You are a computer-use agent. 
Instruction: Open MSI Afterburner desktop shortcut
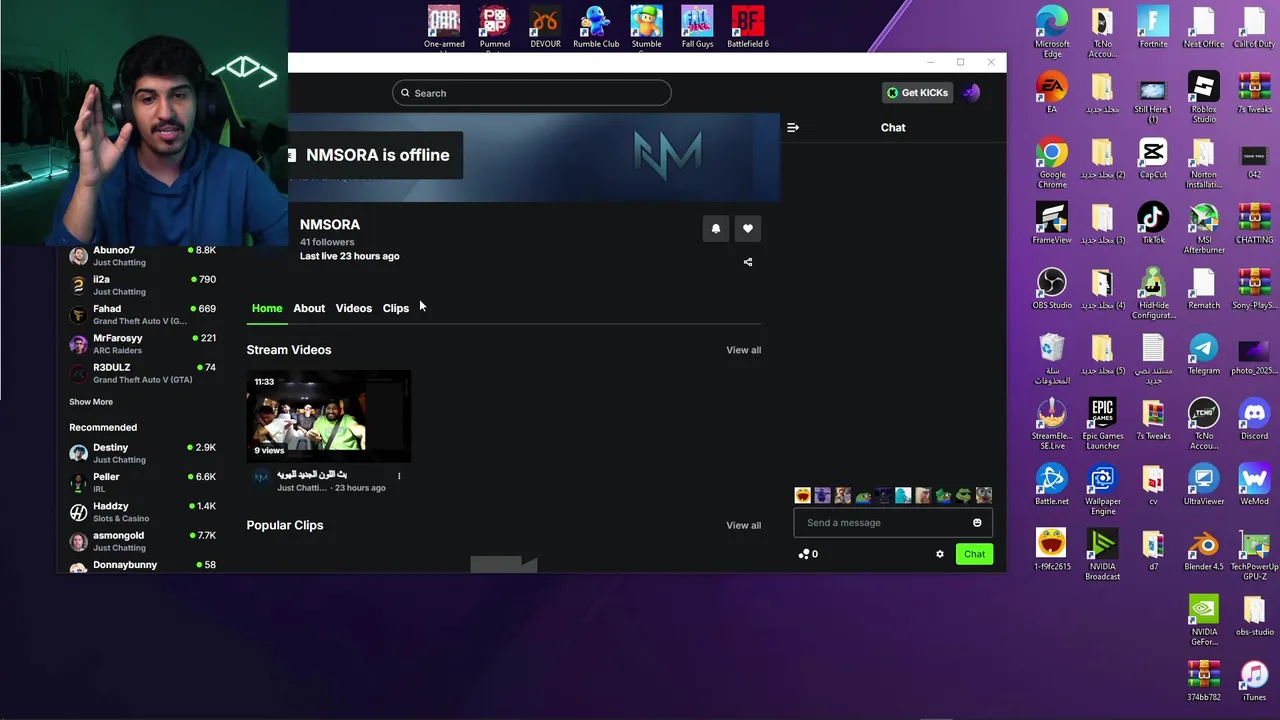coord(1204,228)
